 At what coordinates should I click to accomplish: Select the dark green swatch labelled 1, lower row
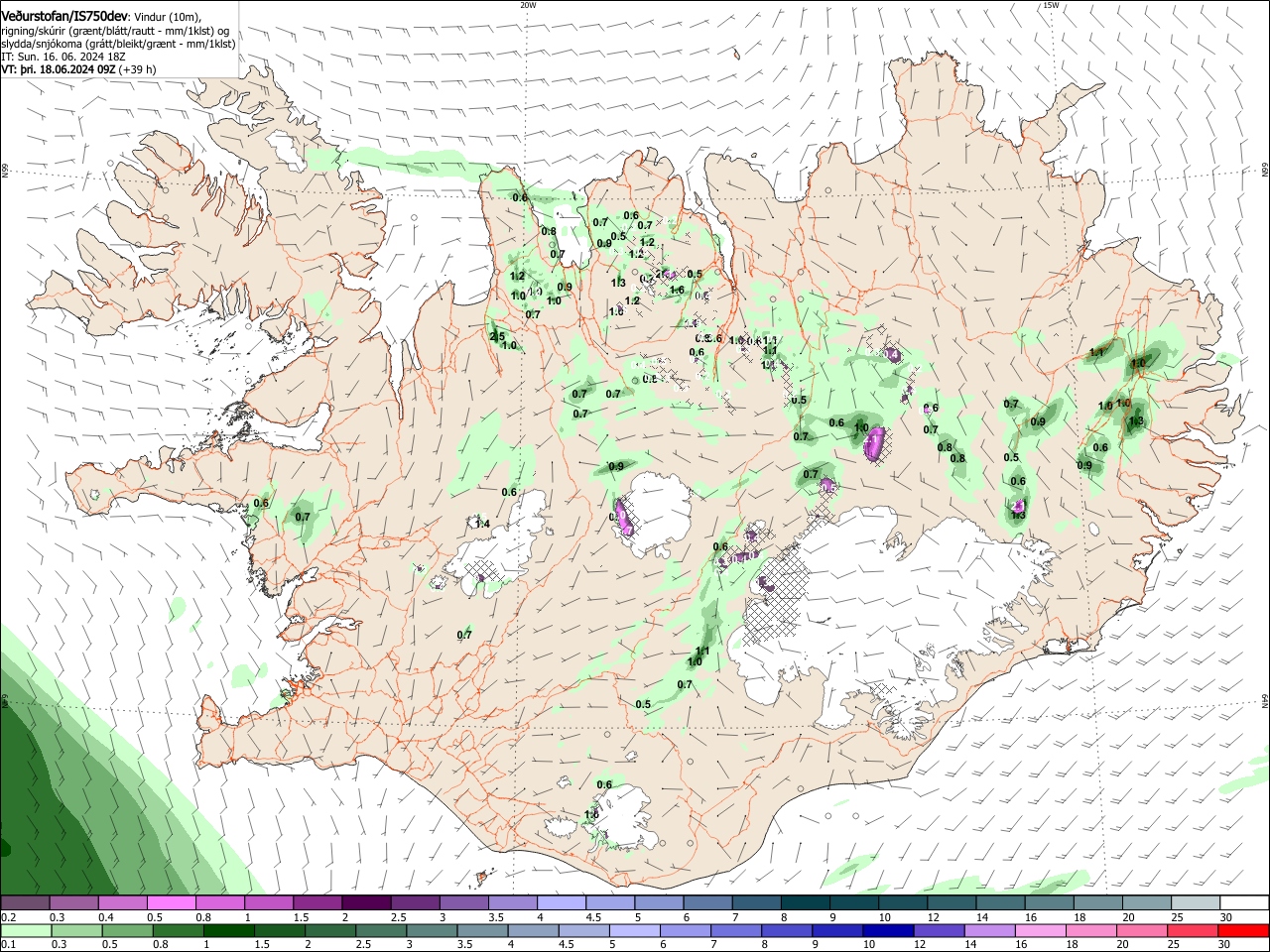tap(228, 931)
